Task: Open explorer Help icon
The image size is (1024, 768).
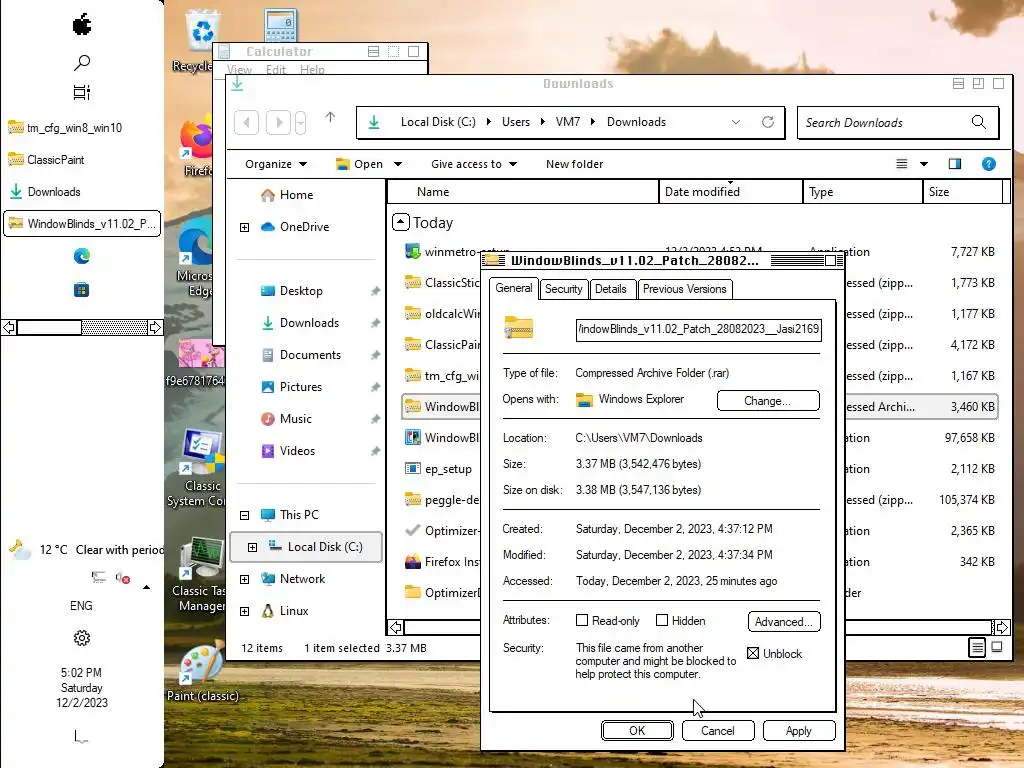Action: [989, 164]
